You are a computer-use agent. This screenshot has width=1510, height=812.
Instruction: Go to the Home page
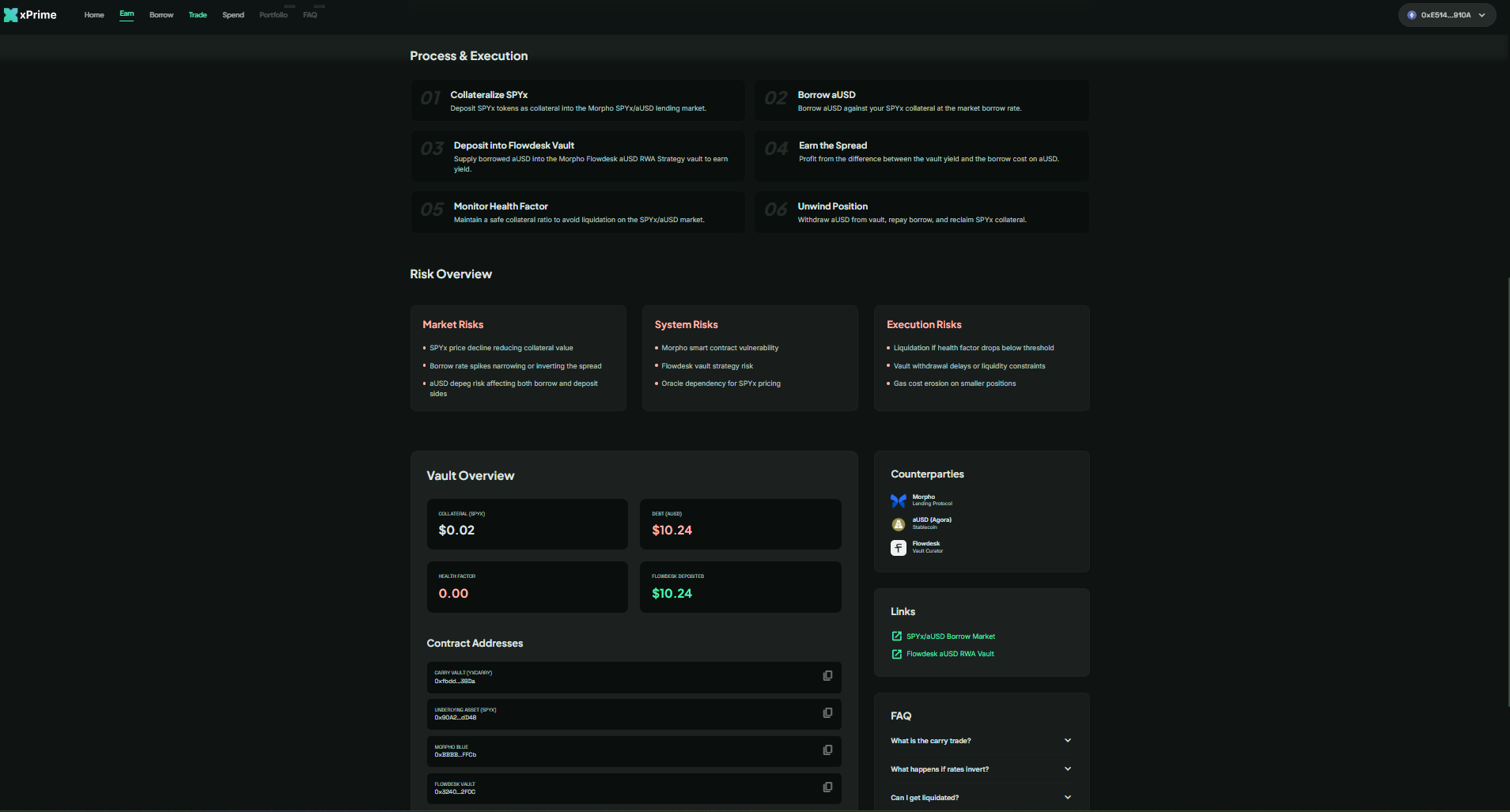[94, 15]
